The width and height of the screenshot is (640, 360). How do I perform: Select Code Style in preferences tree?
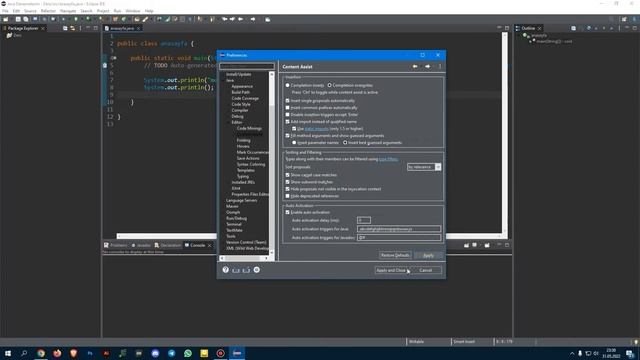[241, 104]
